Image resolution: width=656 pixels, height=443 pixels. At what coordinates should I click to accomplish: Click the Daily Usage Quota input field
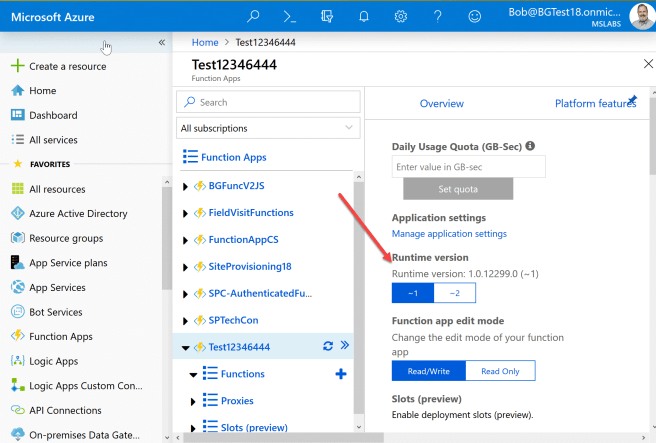(x=468, y=167)
